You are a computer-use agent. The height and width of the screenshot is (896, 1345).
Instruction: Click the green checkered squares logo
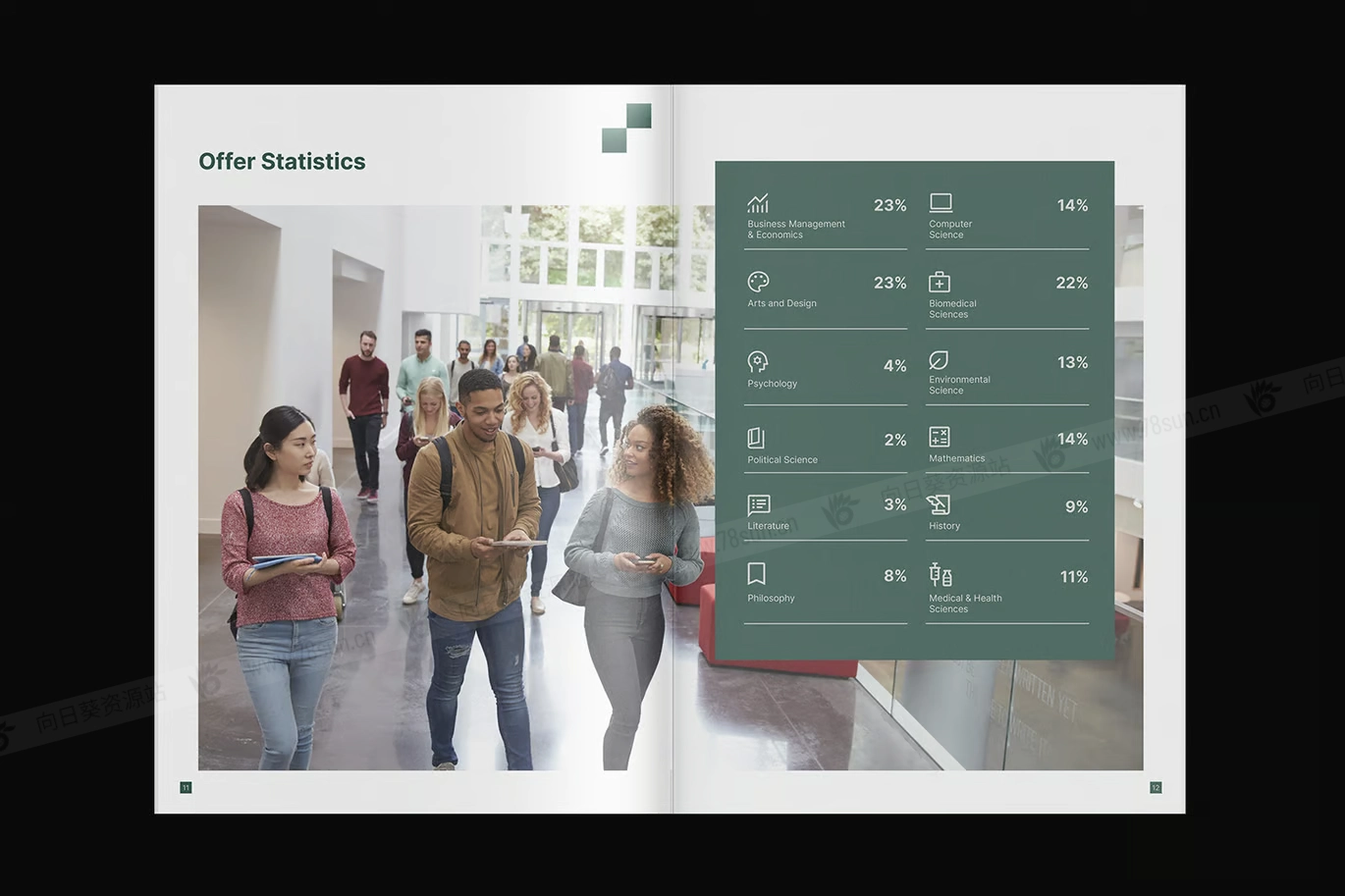click(626, 129)
